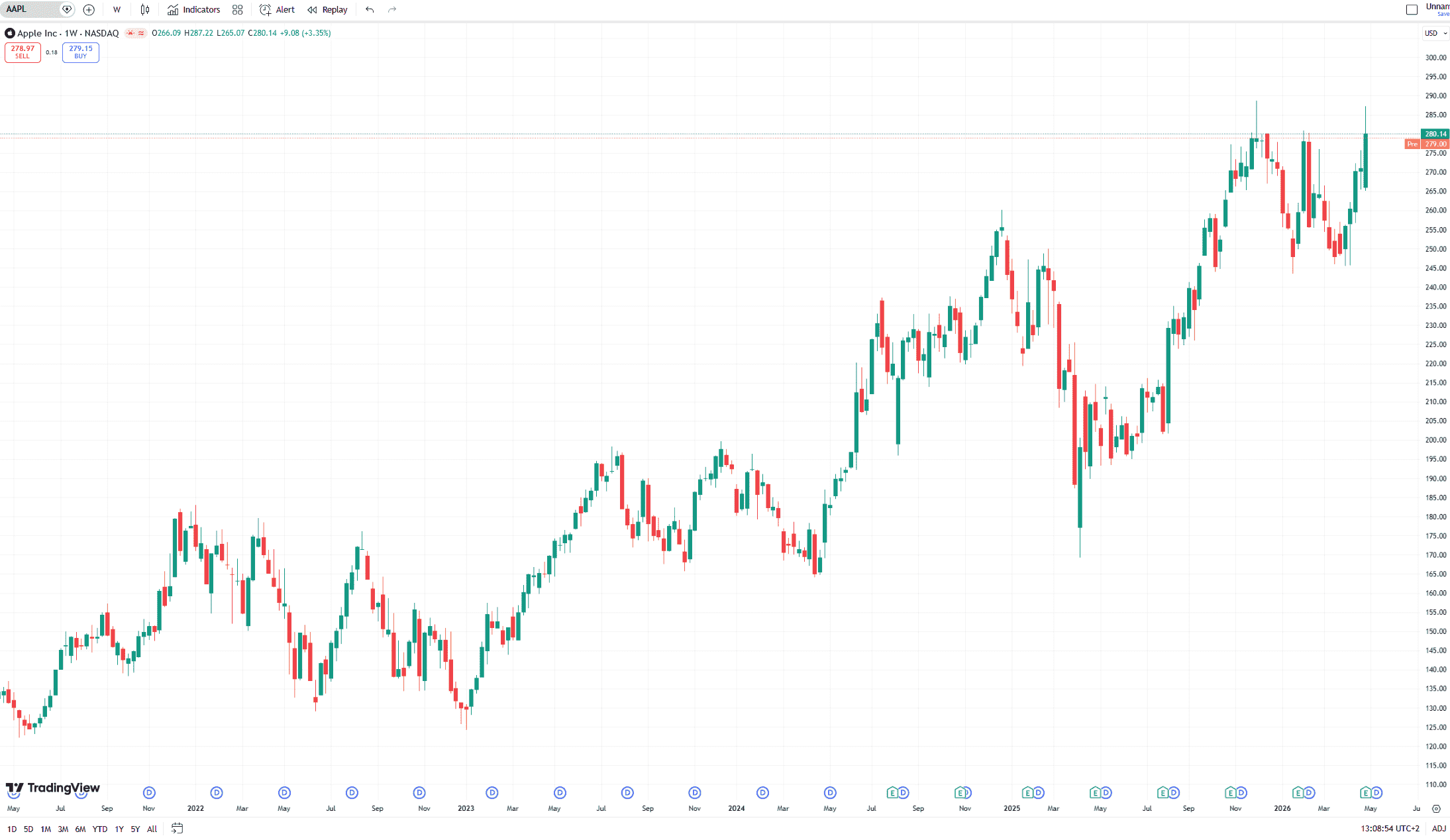Set range to 5D
1450x840 pixels.
pos(28,829)
